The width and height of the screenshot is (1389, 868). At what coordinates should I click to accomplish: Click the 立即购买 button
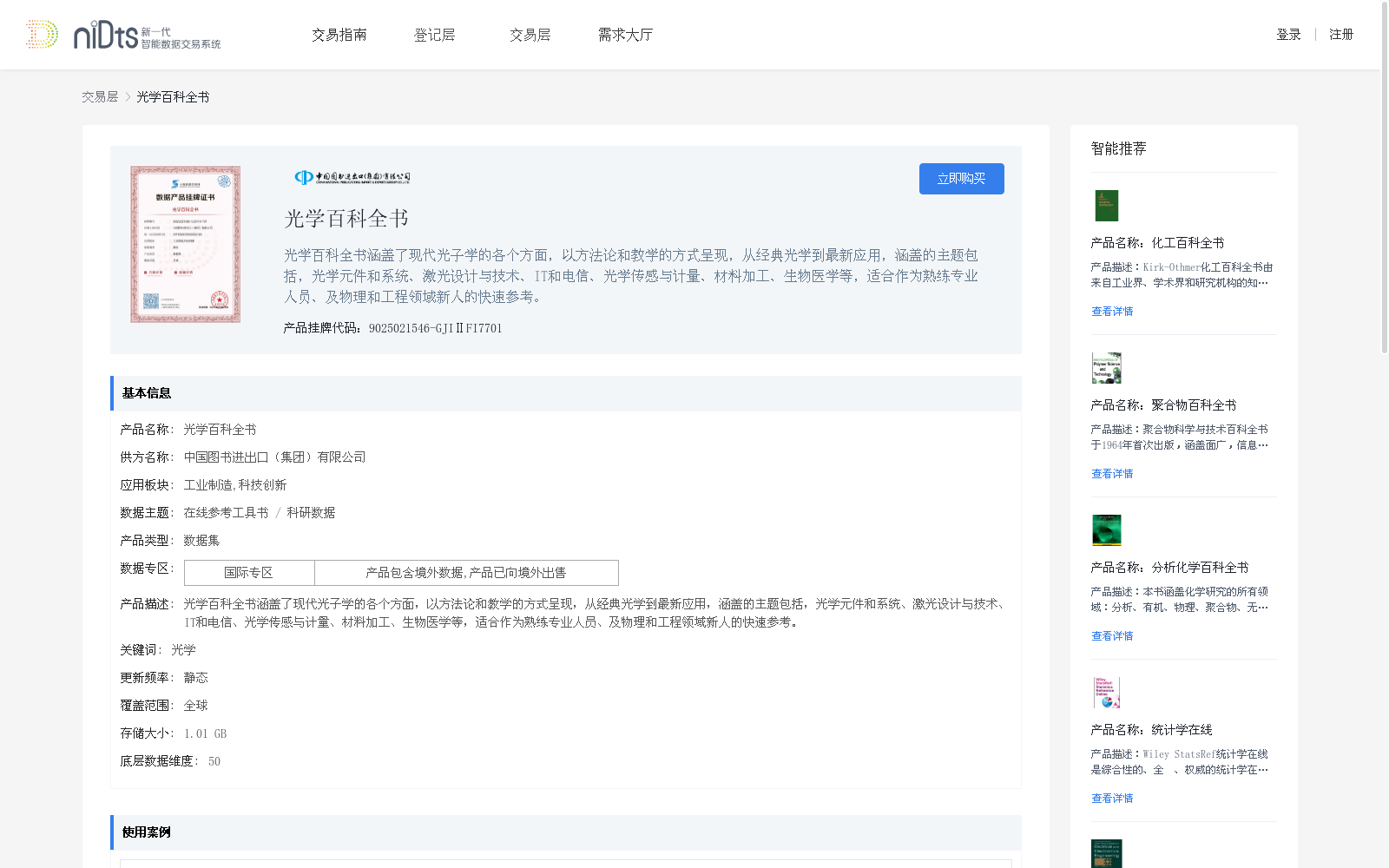(962, 179)
